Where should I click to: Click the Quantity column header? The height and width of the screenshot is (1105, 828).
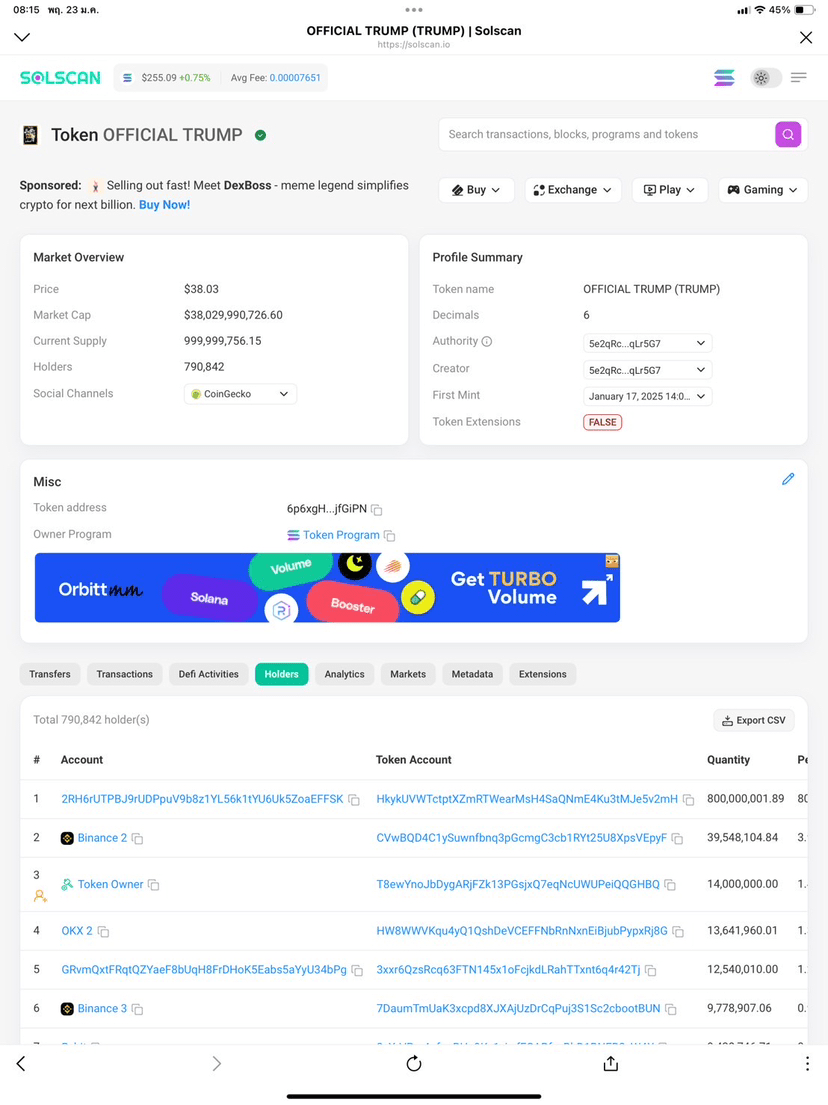click(728, 760)
